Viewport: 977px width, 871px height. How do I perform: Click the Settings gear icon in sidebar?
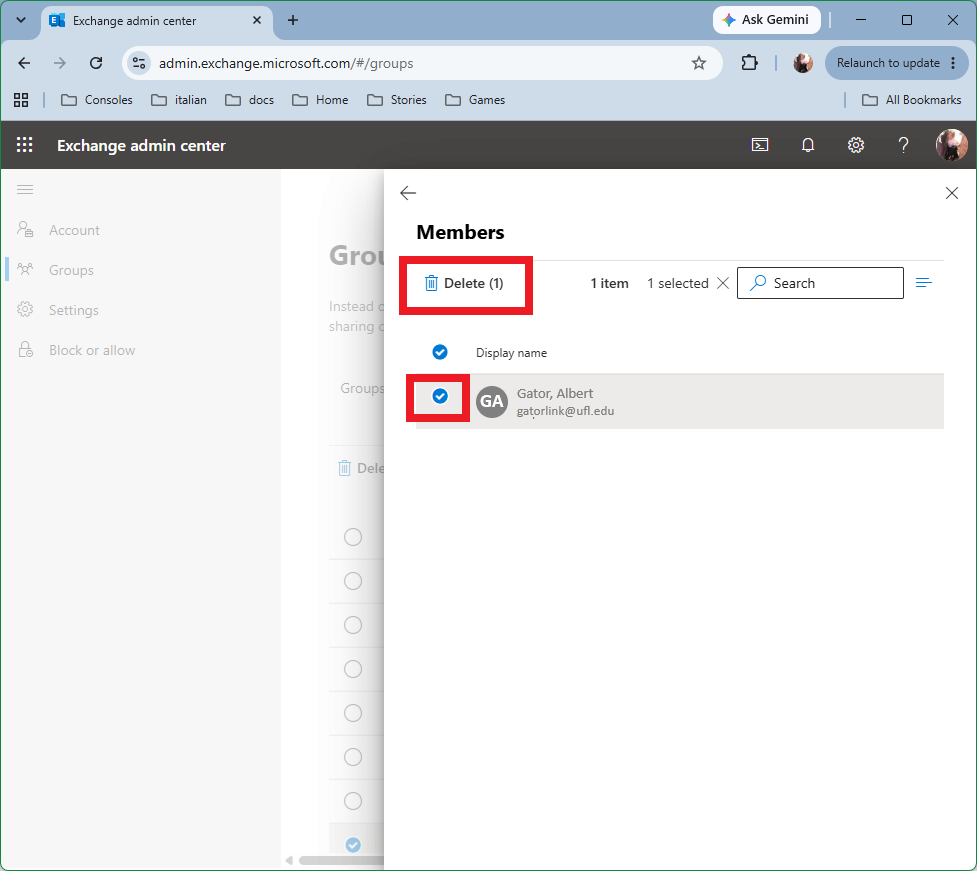coord(25,309)
